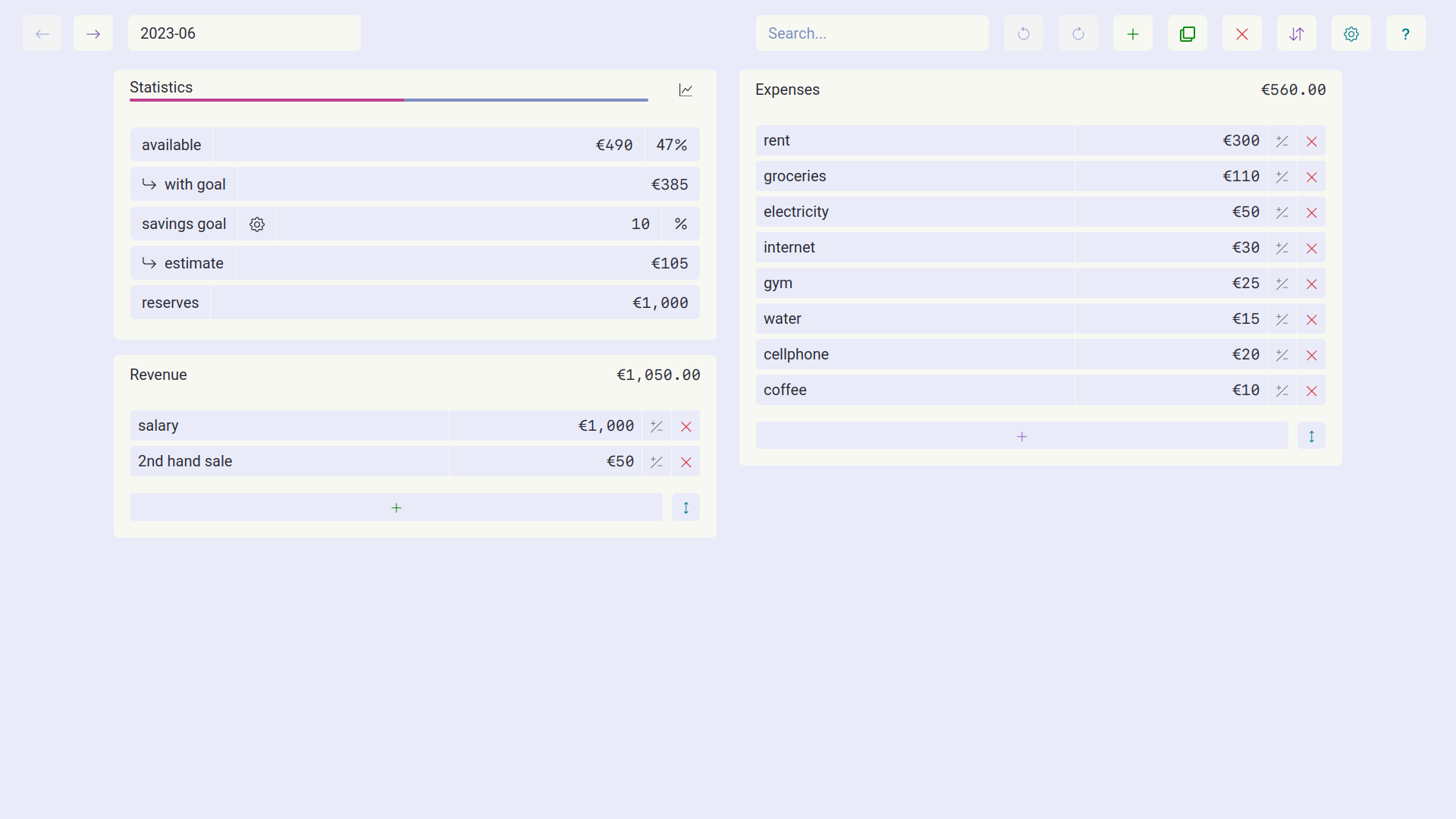
Task: Click the month field showing 2023-06
Action: pyautogui.click(x=244, y=33)
